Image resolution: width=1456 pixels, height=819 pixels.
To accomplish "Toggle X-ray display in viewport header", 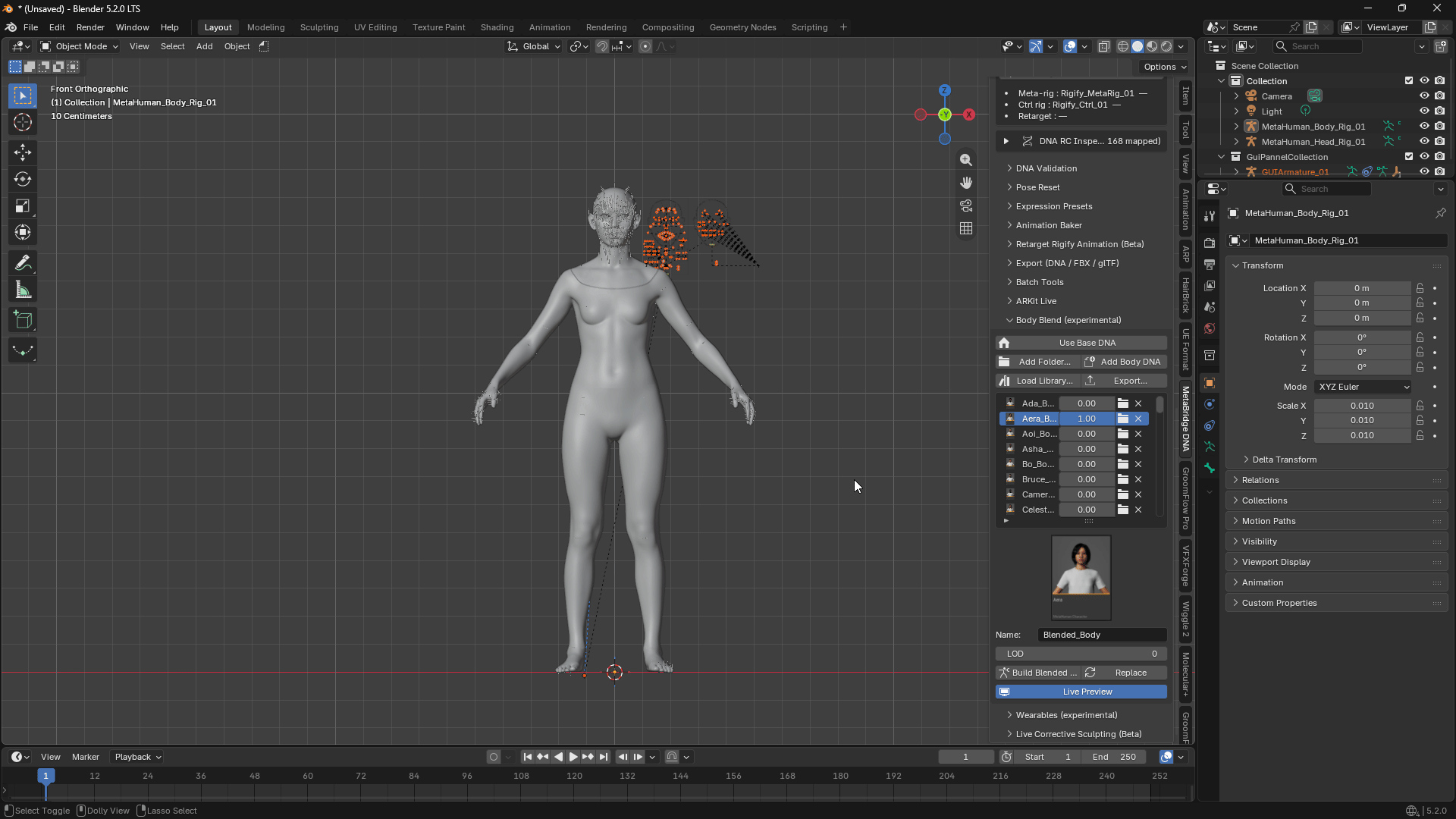I will coord(1104,46).
